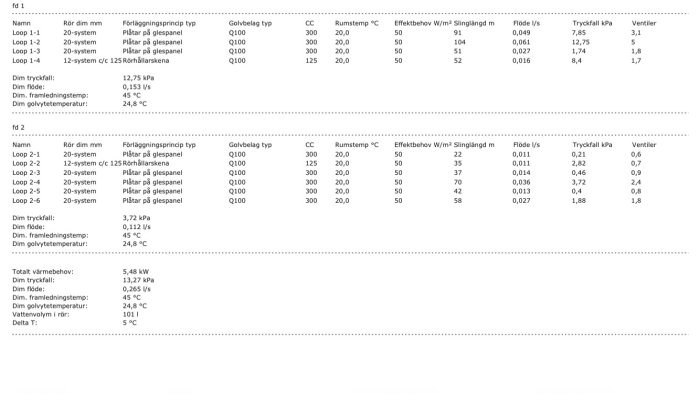Click the Flöde value '0,061' for Loop 1-2
Screen dimensions: 700x394
pos(521,42)
